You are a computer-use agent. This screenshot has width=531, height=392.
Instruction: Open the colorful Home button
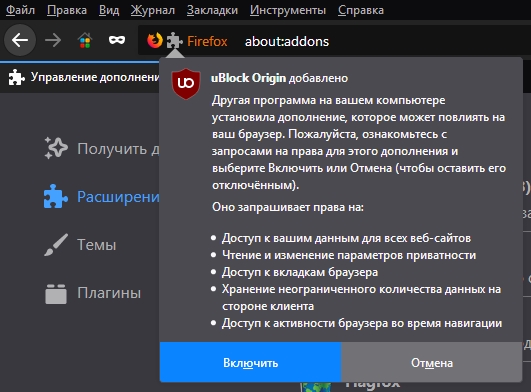85,41
